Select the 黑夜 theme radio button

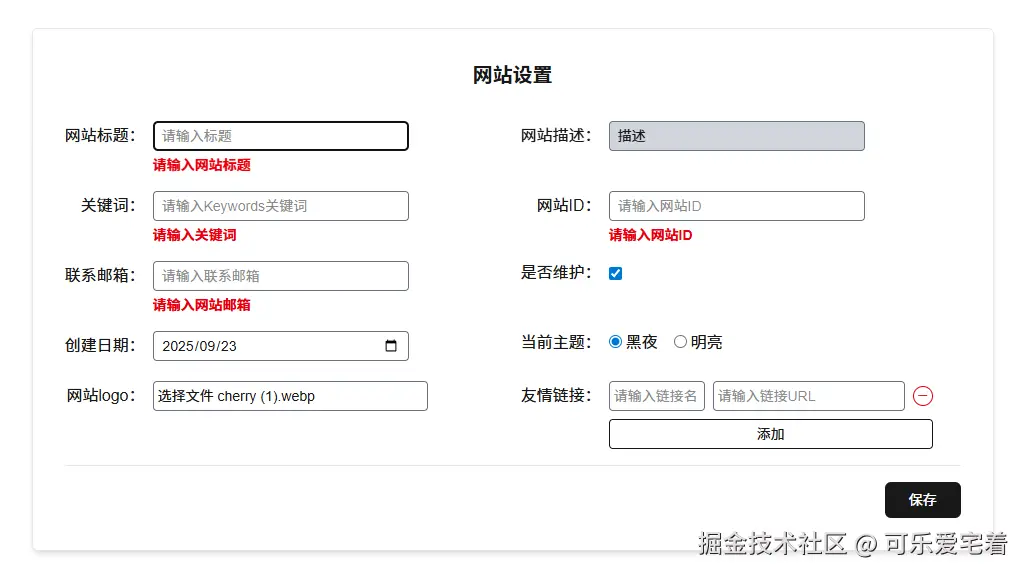point(616,342)
